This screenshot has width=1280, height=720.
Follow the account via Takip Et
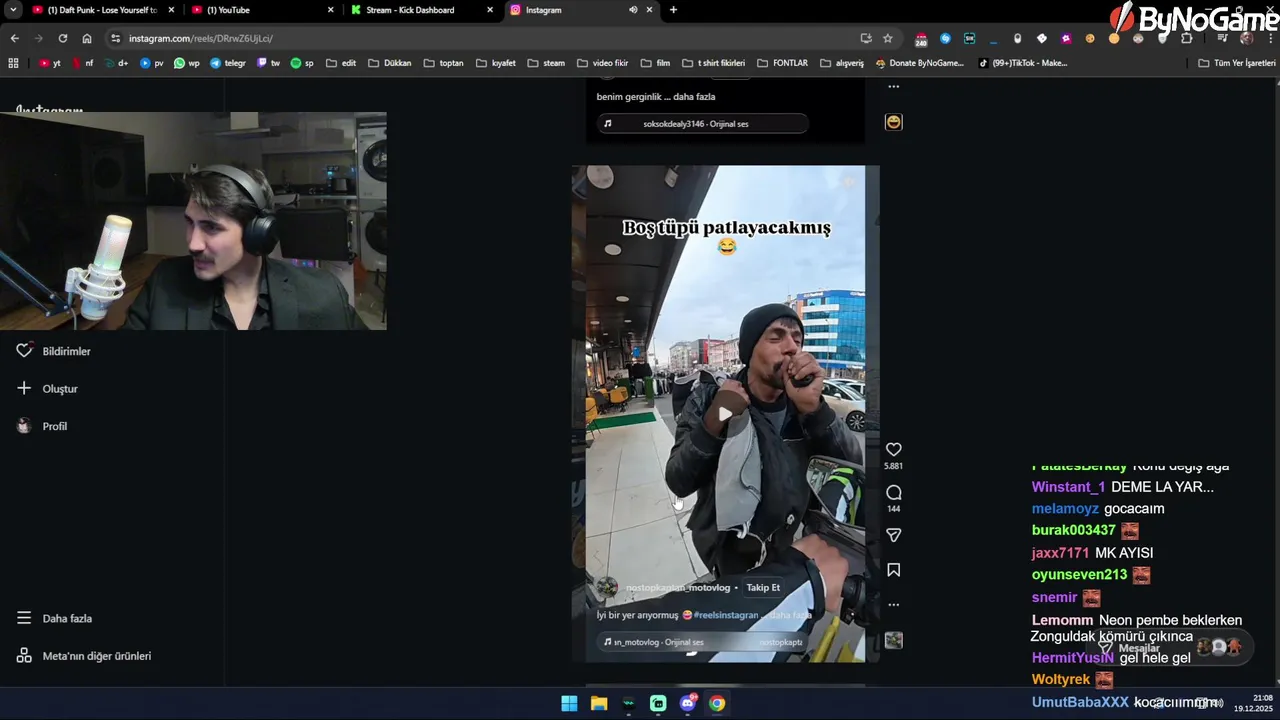[763, 588]
